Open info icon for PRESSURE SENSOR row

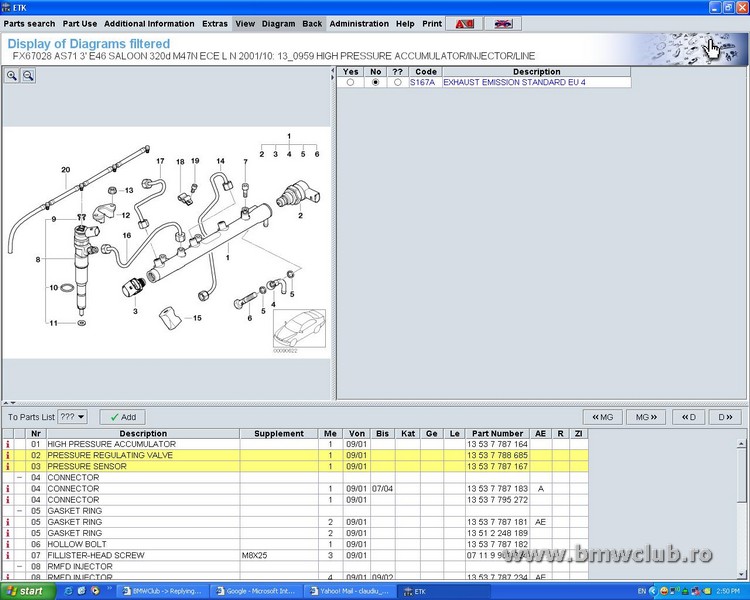click(x=8, y=466)
